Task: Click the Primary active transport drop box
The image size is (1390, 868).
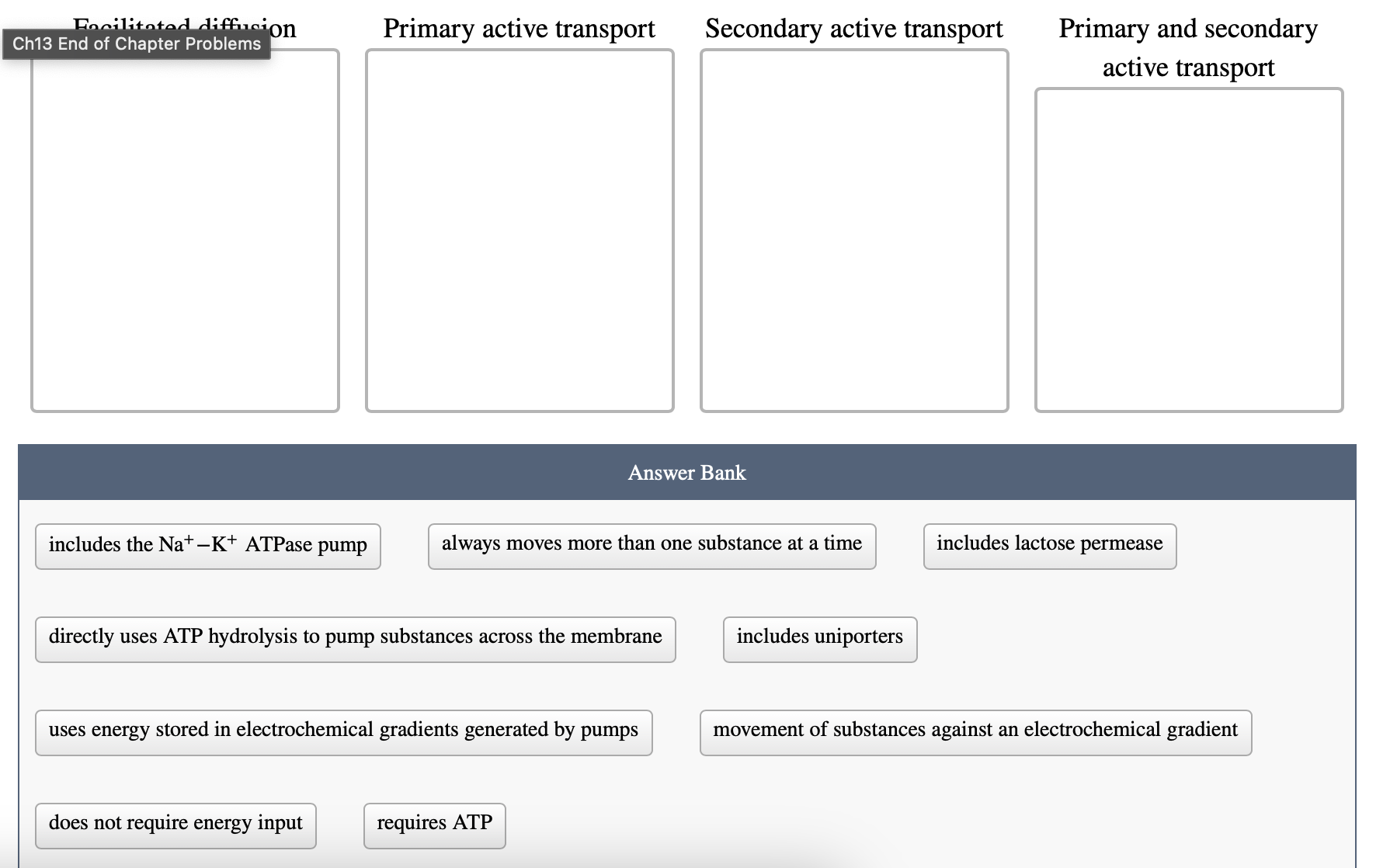Action: (519, 230)
